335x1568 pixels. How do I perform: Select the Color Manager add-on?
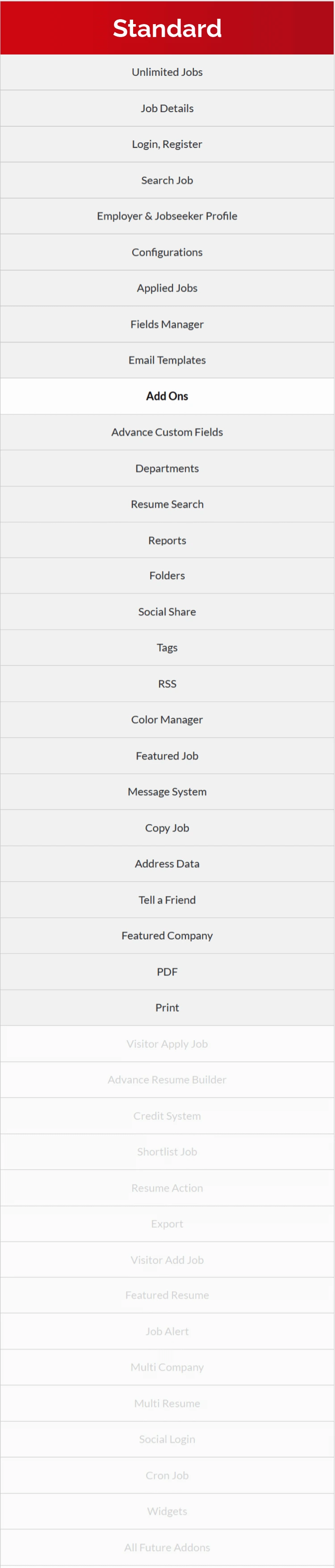[167, 719]
